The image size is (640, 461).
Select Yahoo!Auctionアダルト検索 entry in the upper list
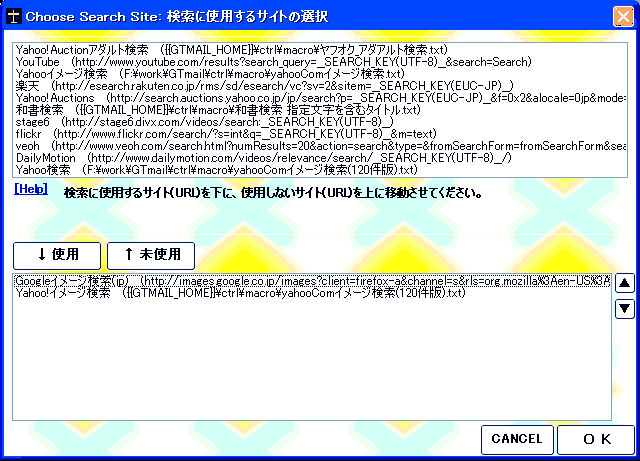pos(320,50)
